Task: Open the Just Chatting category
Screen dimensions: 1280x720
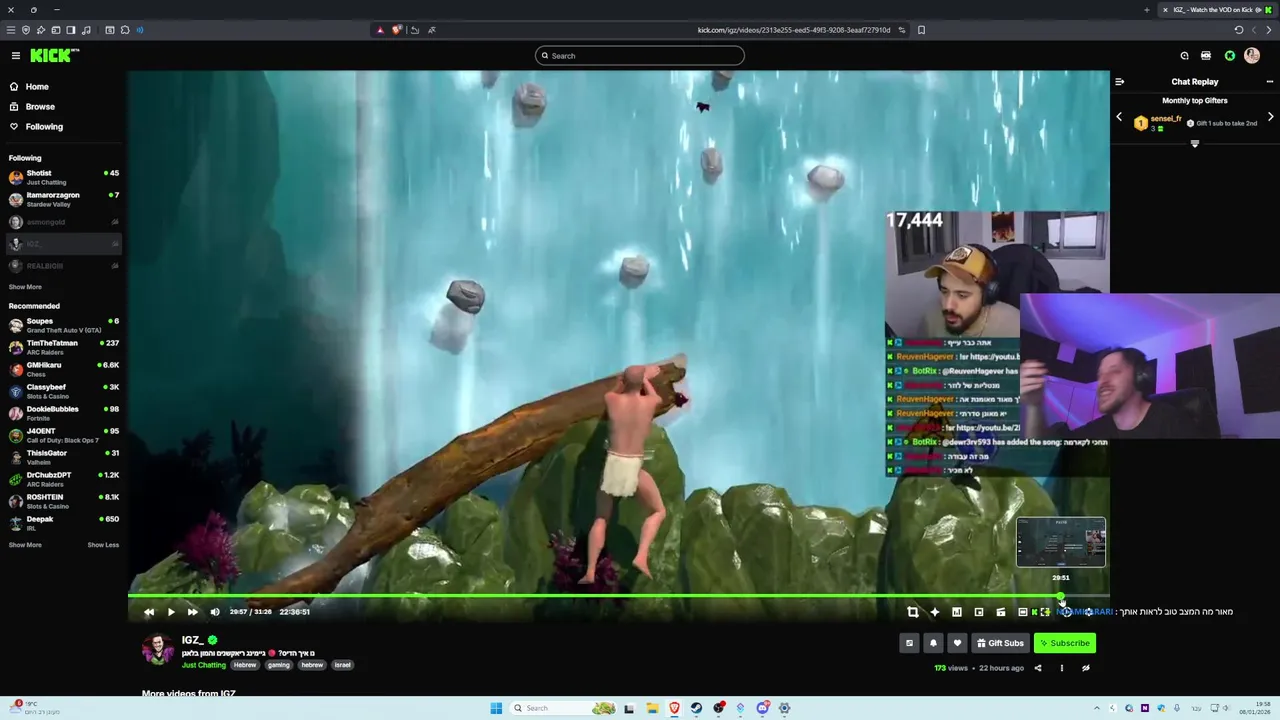Action: coord(204,665)
